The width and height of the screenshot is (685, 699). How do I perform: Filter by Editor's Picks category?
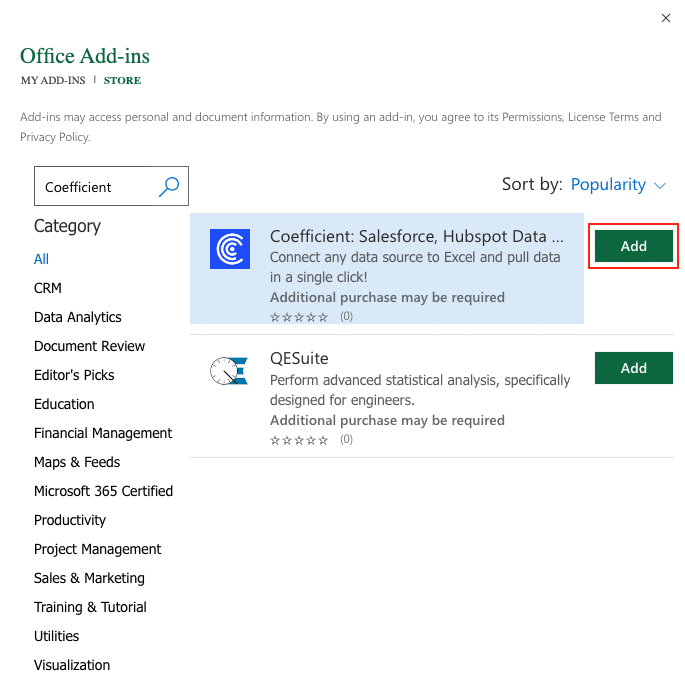[x=74, y=375]
